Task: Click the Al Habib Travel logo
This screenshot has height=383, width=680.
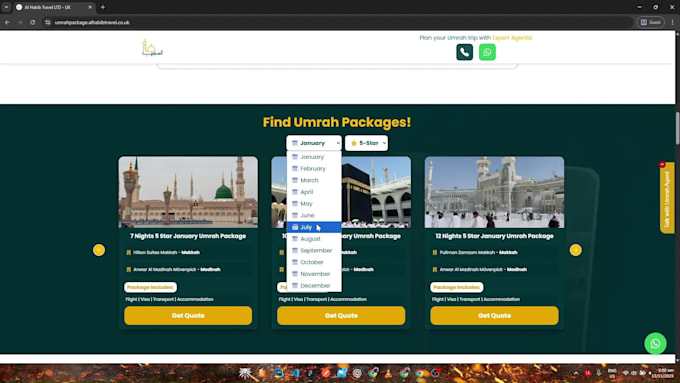Action: tap(152, 48)
